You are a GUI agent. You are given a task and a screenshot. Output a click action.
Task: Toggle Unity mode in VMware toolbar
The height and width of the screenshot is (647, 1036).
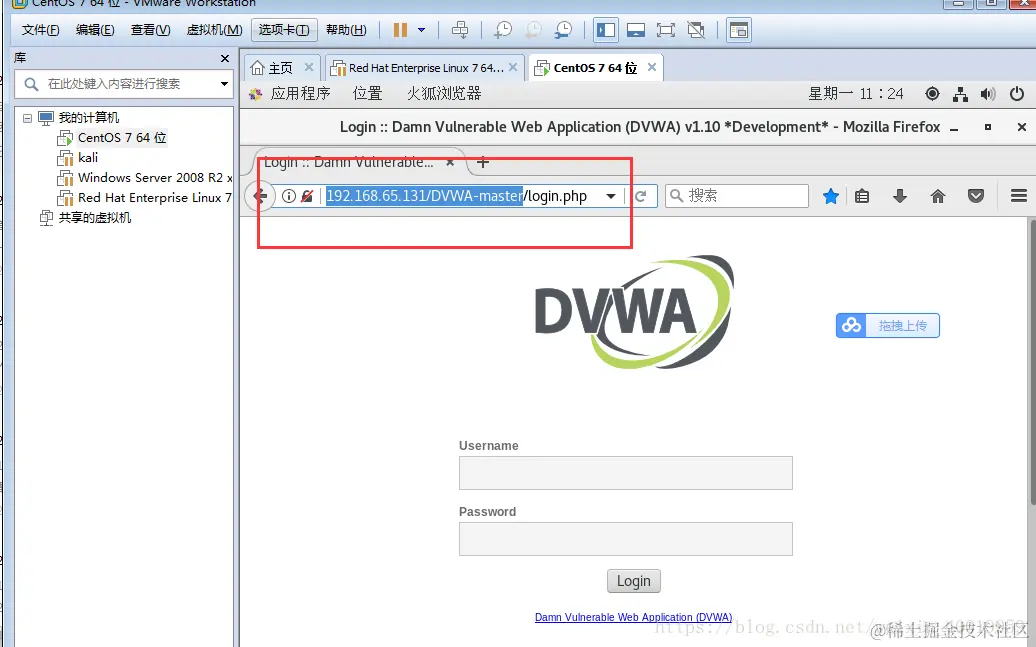coord(696,30)
